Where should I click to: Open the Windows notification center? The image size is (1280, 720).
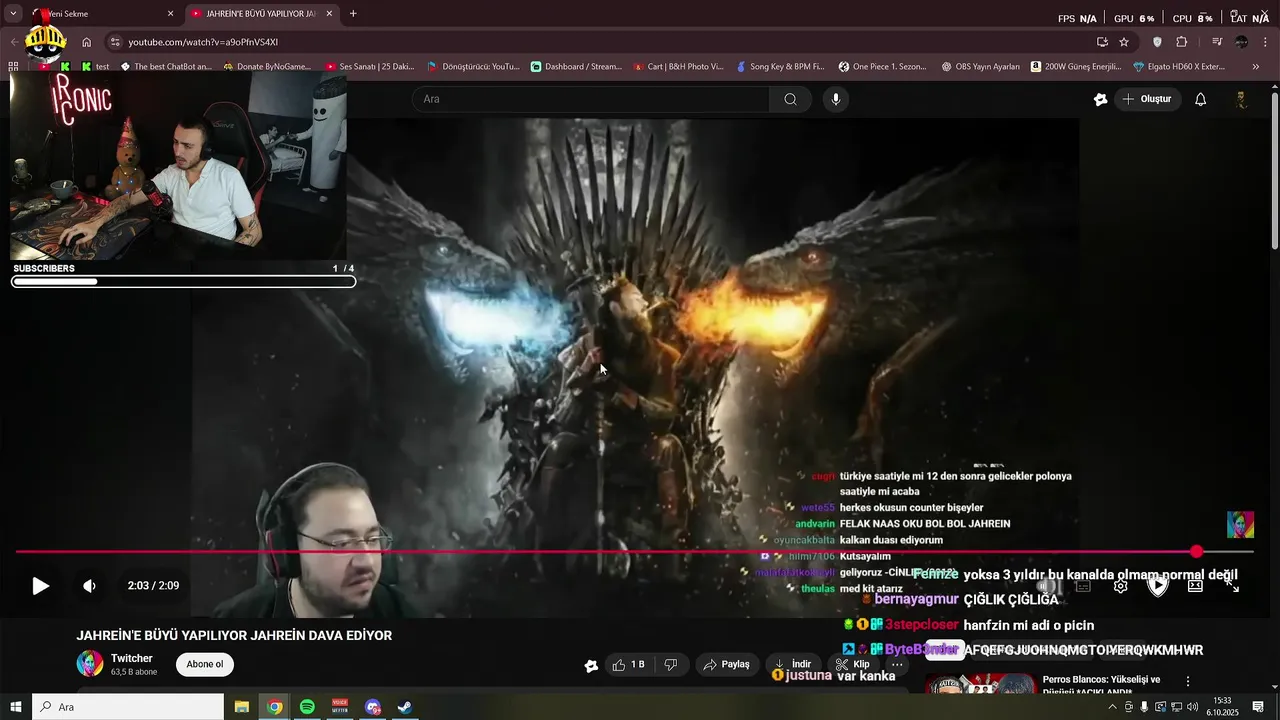click(1258, 707)
